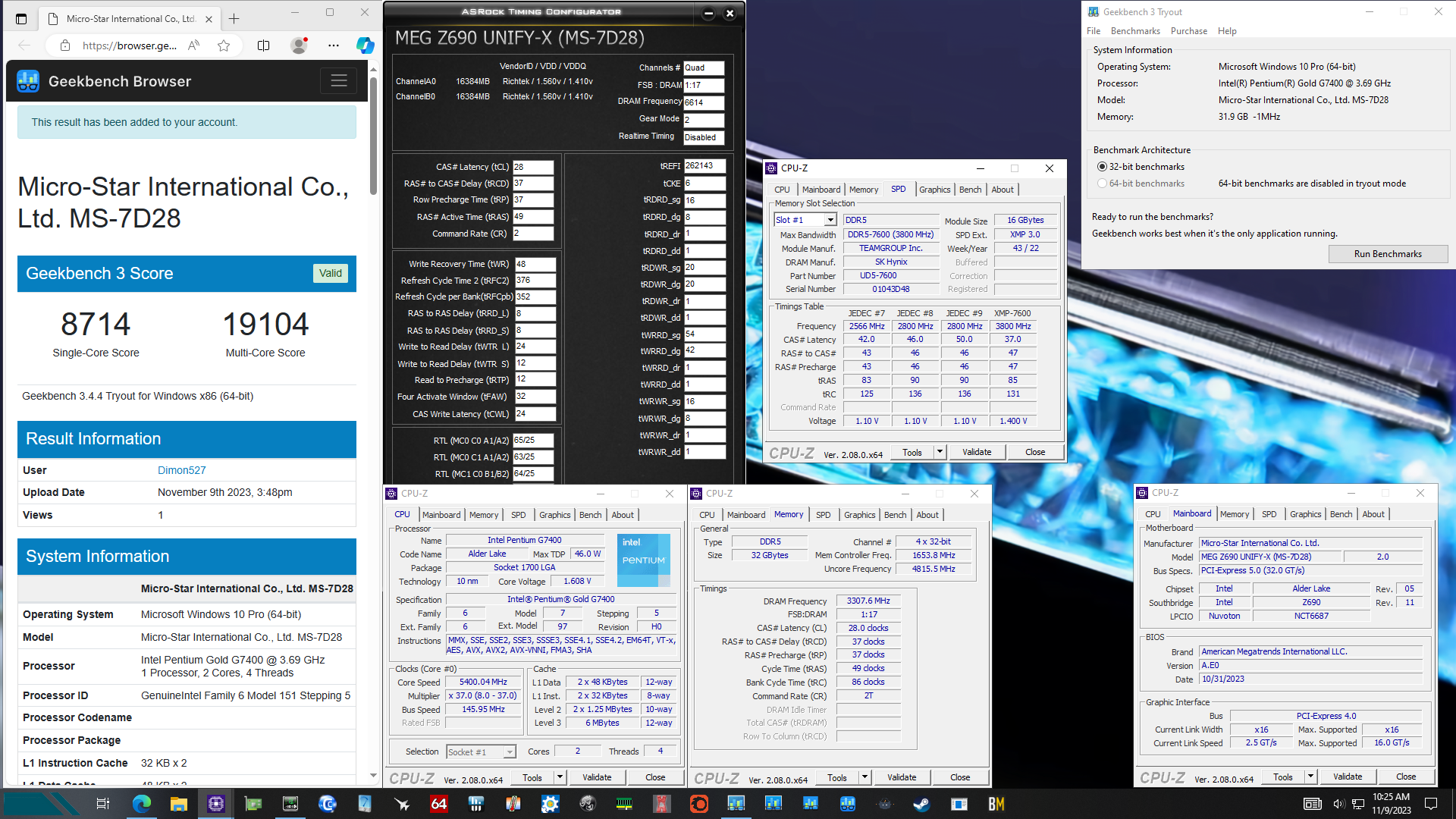
Task: Open Tools dropdown arrow in the CPU-Z CPU window
Action: (560, 777)
